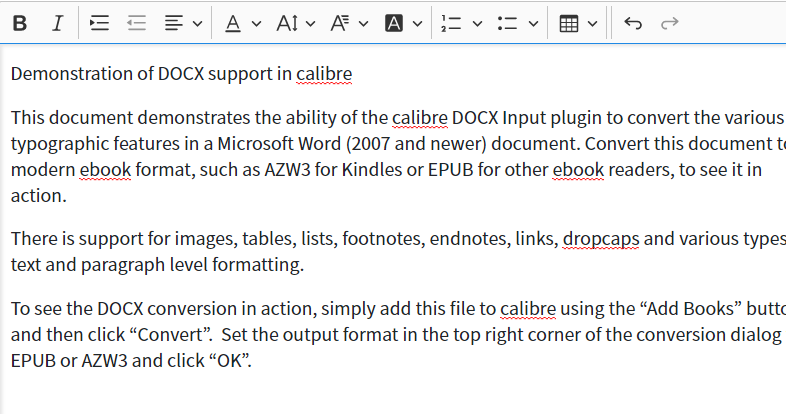786x414 pixels.
Task: Insert a bulleted list
Action: point(507,23)
